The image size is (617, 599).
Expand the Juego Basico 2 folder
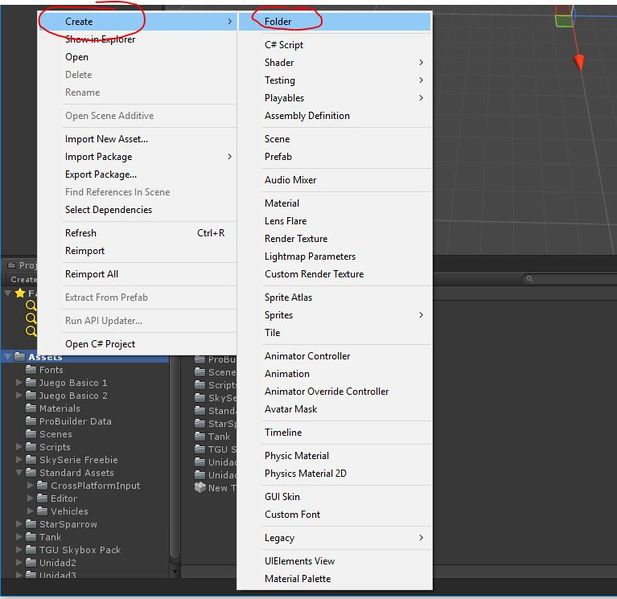pyautogui.click(x=19, y=395)
